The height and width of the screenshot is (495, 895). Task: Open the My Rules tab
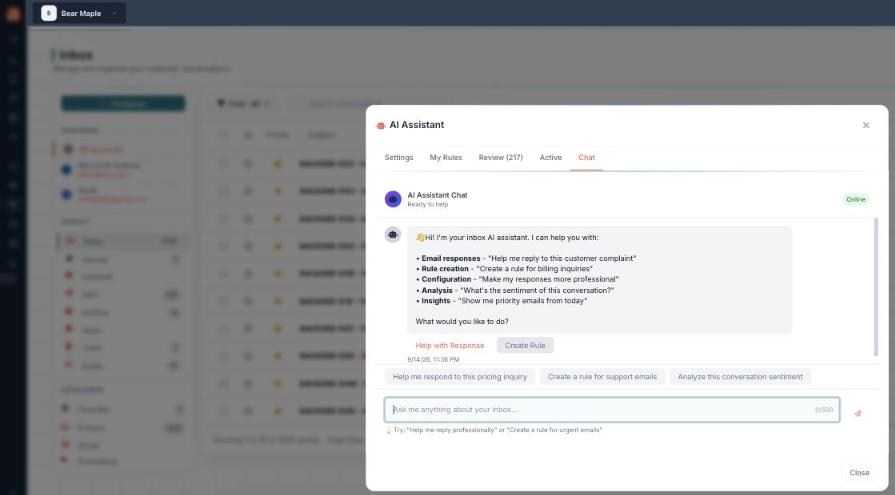point(446,158)
